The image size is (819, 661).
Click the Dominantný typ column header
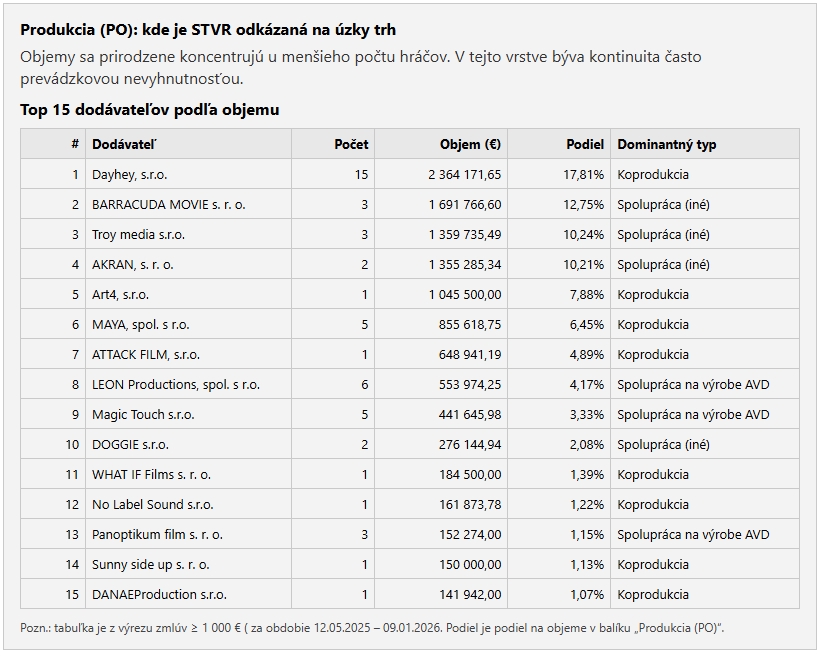click(667, 144)
